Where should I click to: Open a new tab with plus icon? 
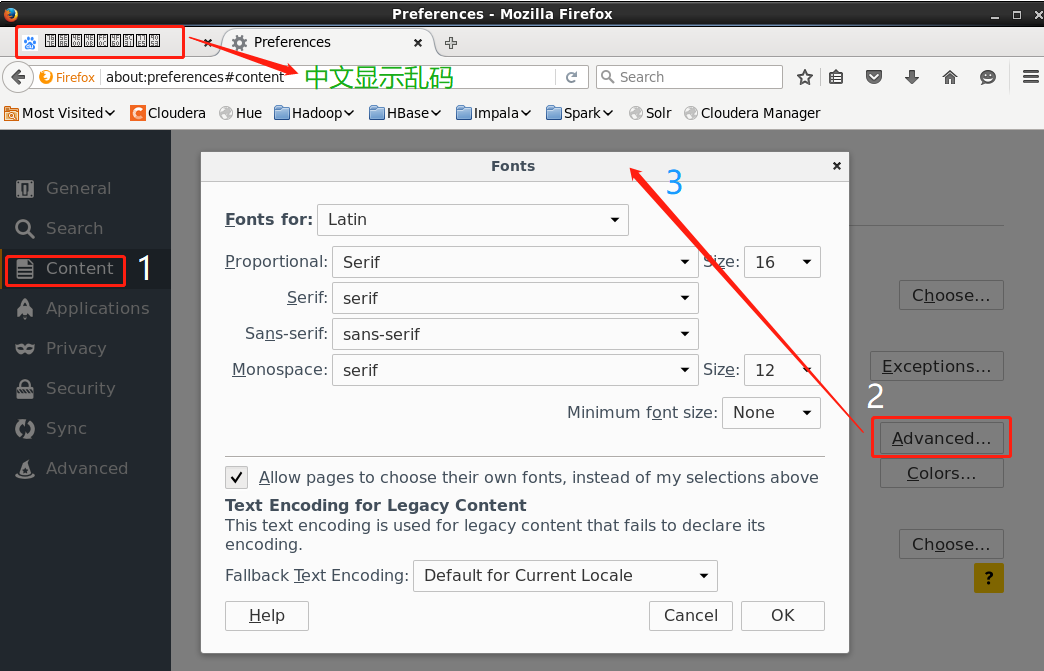tap(451, 43)
